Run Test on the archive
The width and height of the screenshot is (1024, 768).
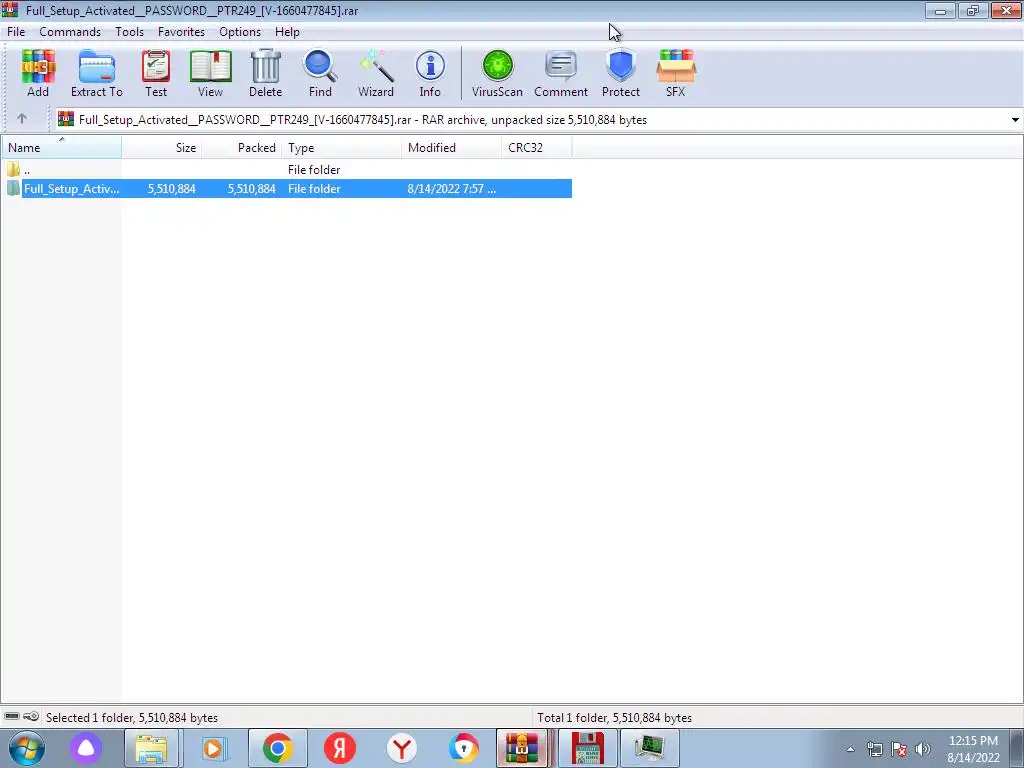(156, 73)
